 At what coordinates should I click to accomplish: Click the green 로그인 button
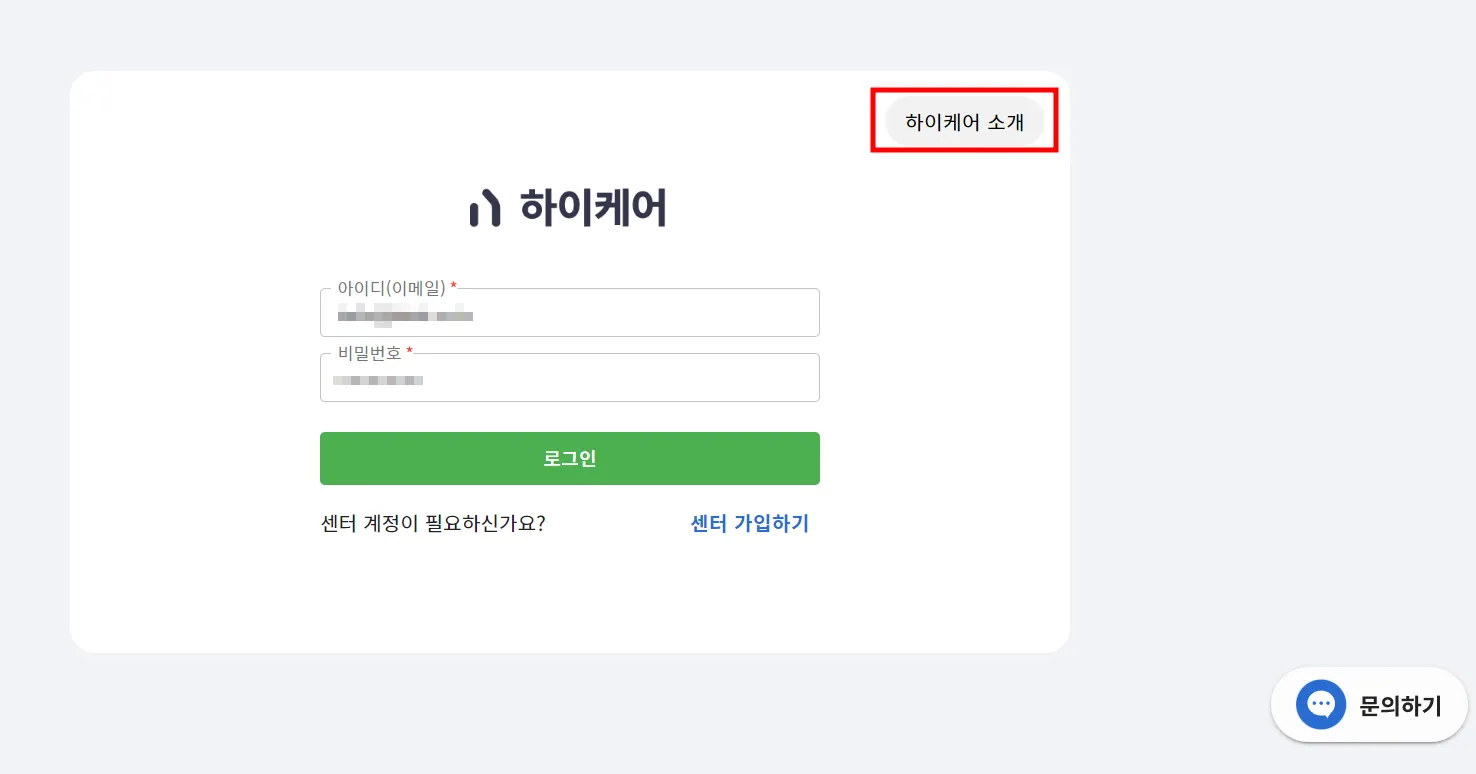coord(569,458)
